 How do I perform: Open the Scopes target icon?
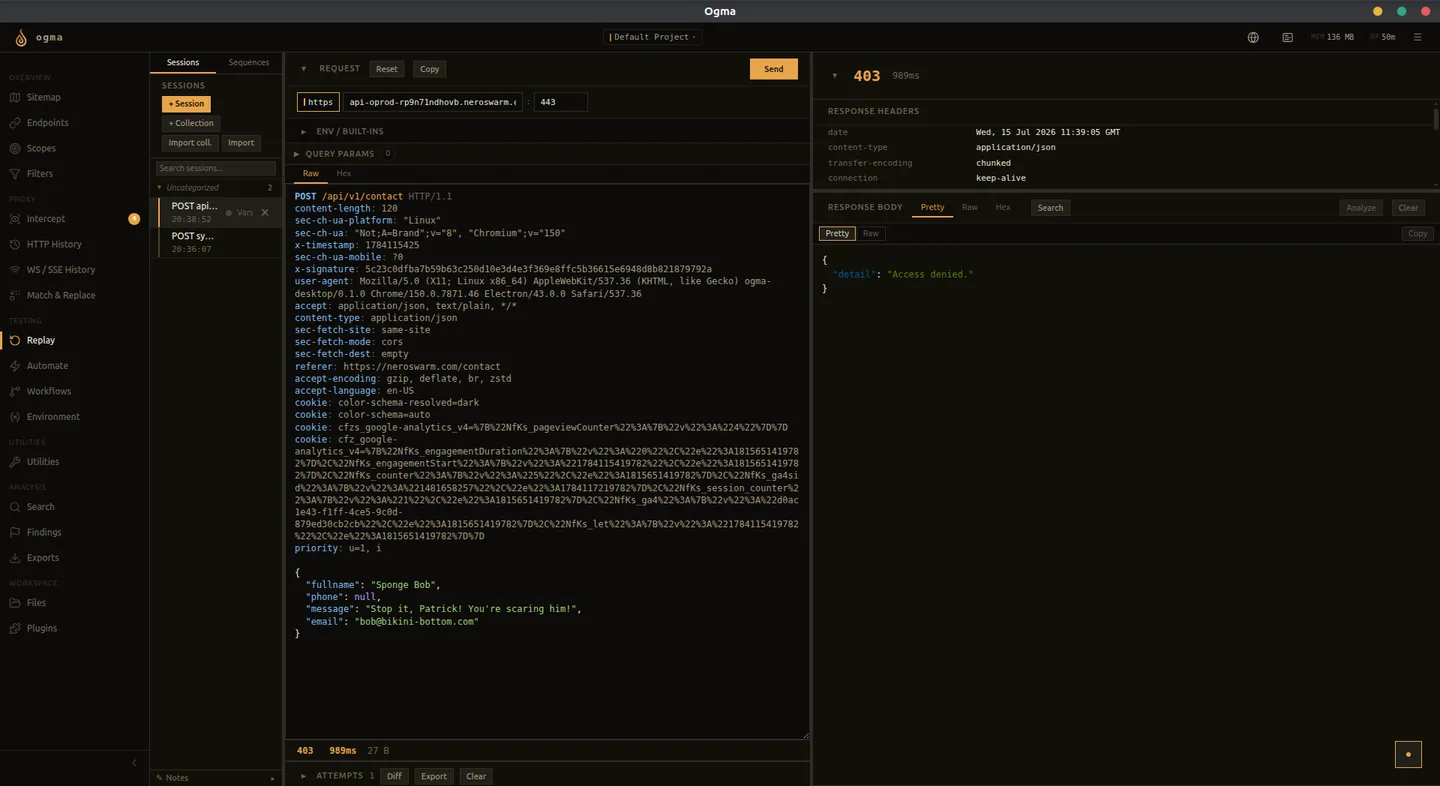coord(15,148)
